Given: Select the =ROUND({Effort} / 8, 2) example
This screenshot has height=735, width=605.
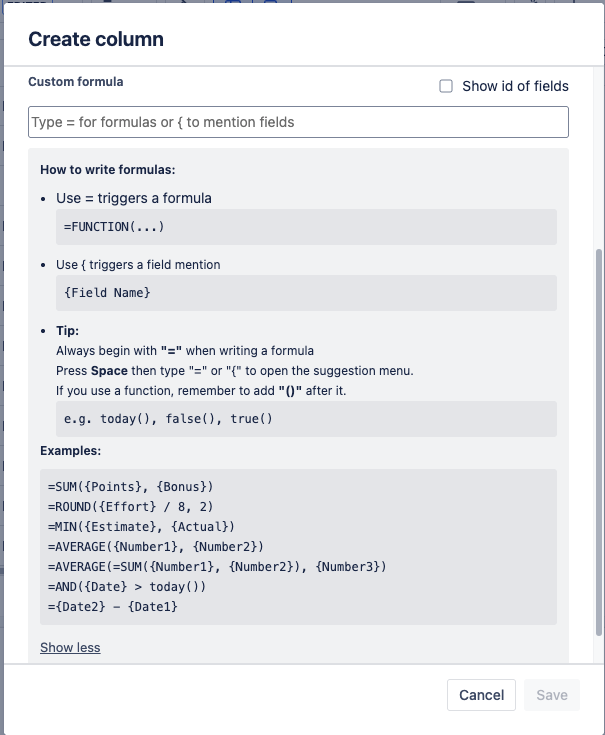Looking at the screenshot, I should (x=130, y=506).
